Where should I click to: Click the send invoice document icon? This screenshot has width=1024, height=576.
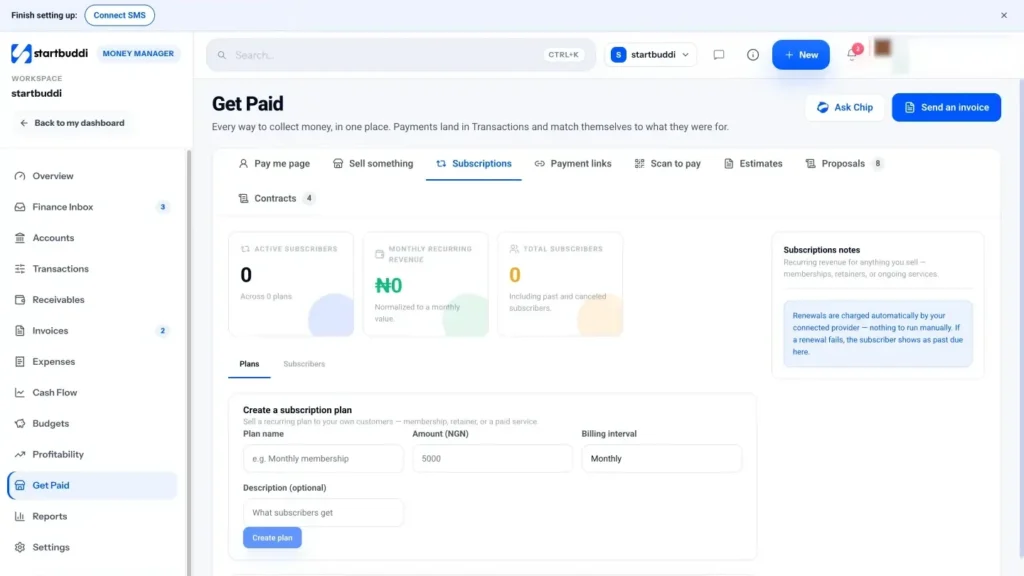909,107
